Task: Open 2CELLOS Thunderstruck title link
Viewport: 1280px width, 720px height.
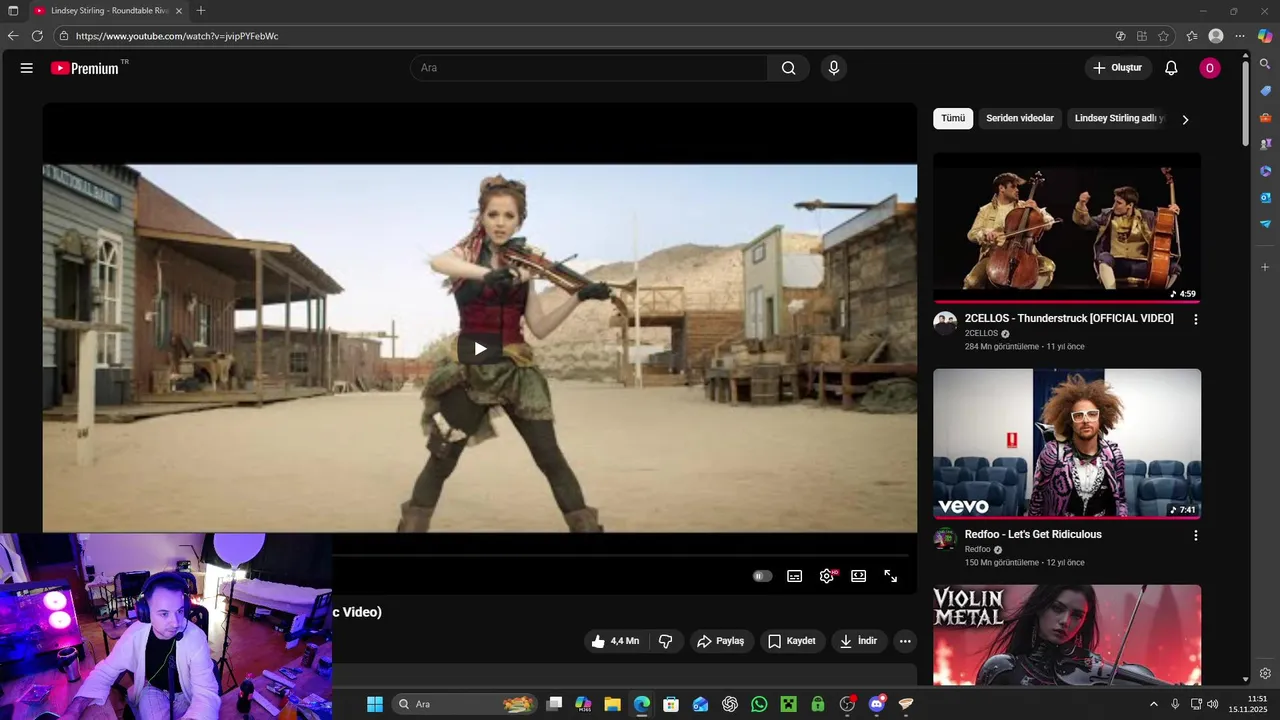Action: tap(1069, 318)
